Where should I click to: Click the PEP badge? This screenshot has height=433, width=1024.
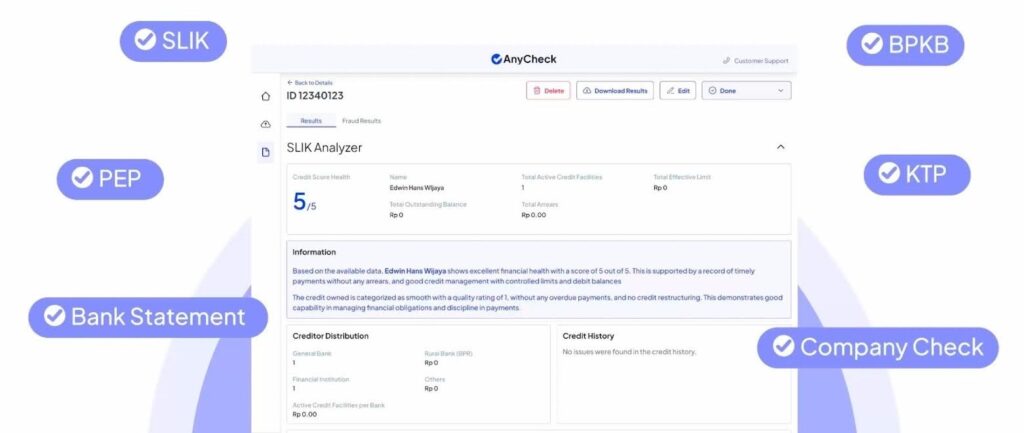click(x=110, y=179)
